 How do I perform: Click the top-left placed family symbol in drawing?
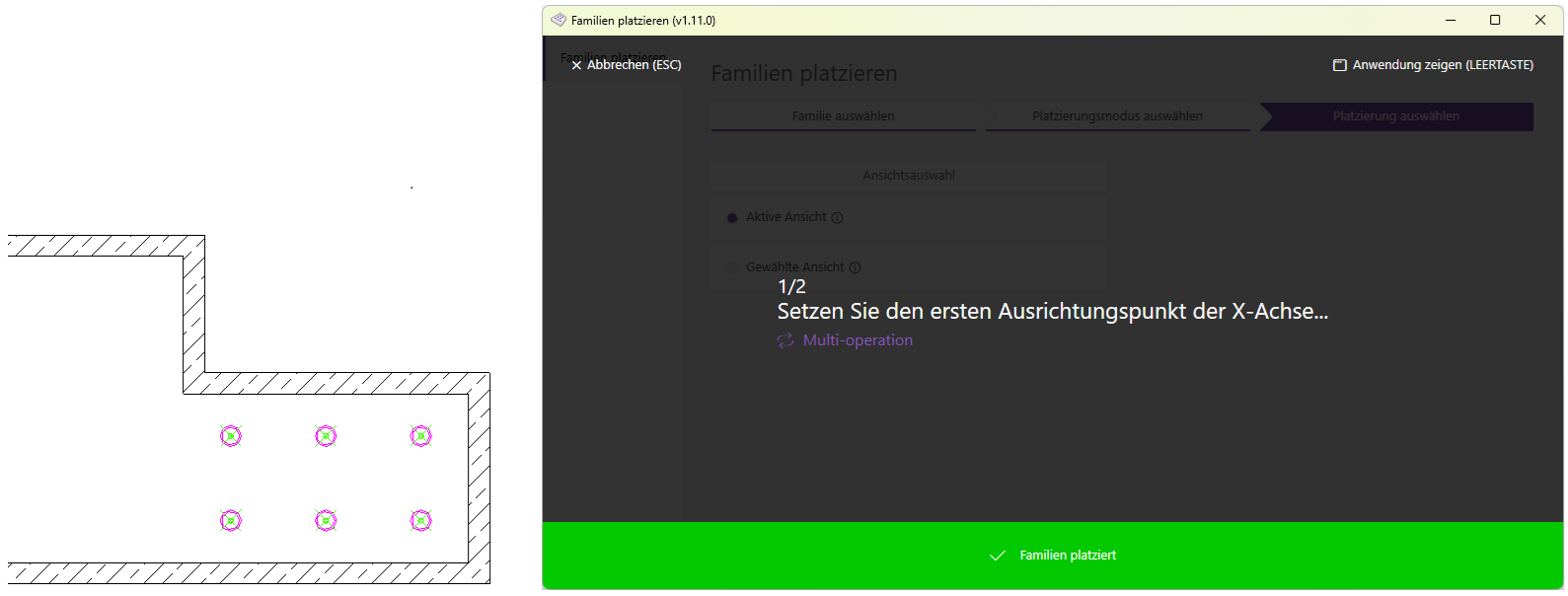pos(231,436)
